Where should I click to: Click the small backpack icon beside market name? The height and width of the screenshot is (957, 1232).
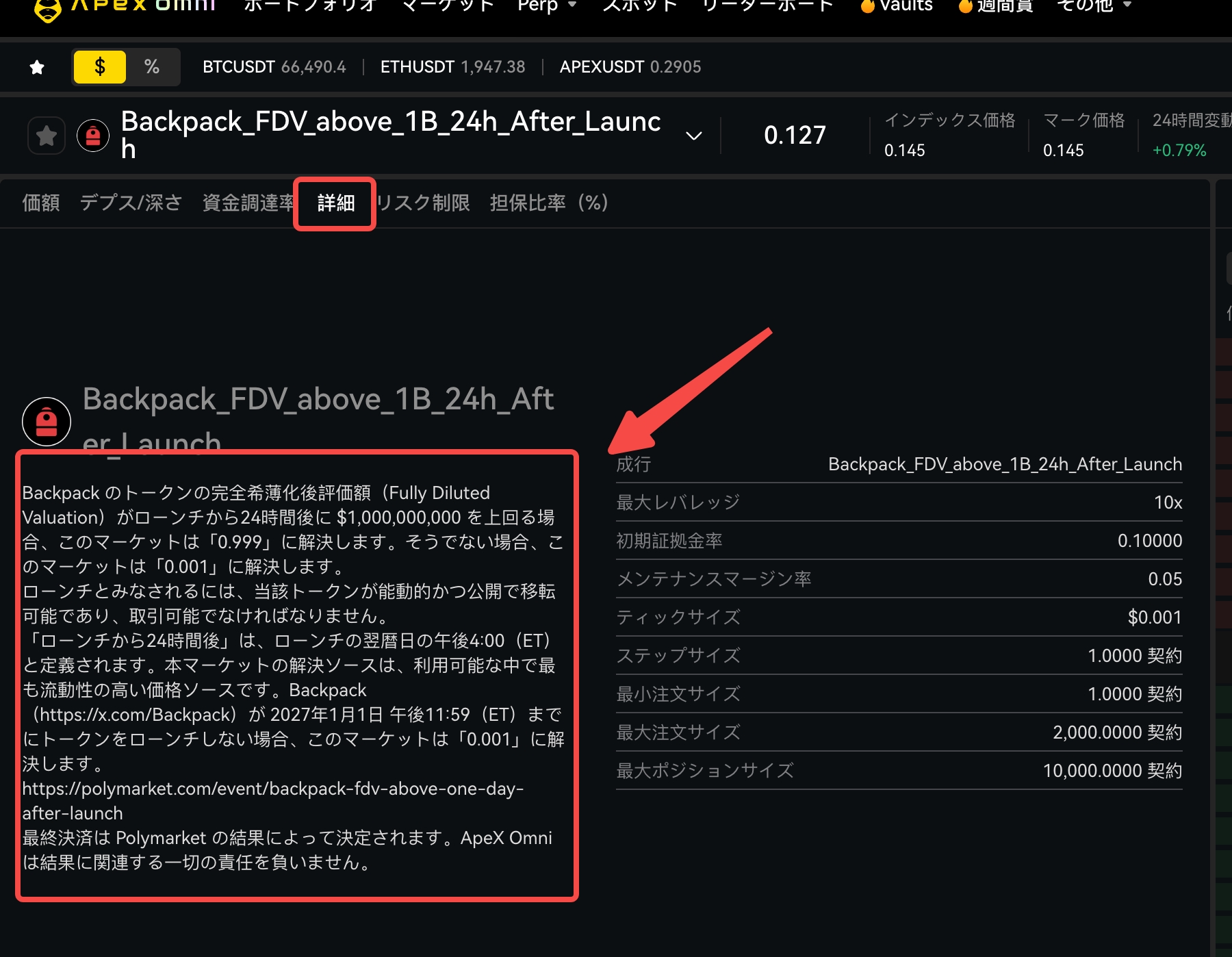coord(93,136)
